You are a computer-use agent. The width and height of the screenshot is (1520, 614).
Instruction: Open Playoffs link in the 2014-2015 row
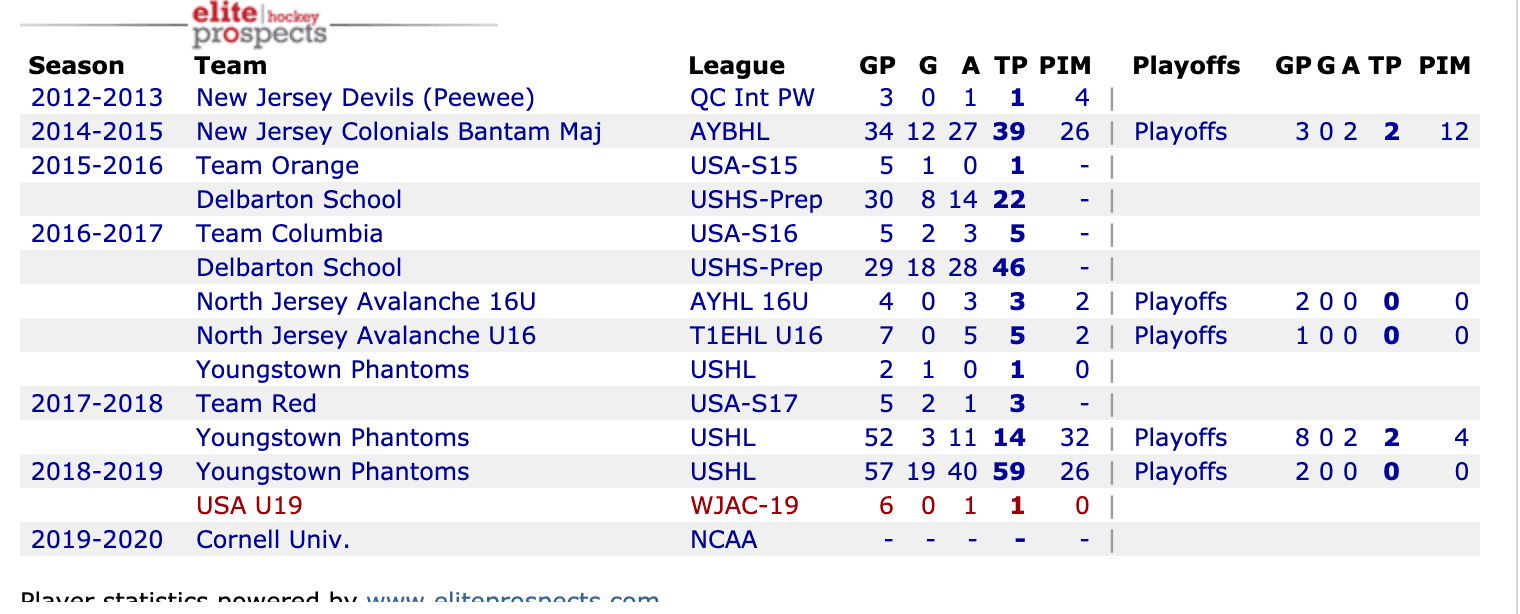click(1180, 132)
